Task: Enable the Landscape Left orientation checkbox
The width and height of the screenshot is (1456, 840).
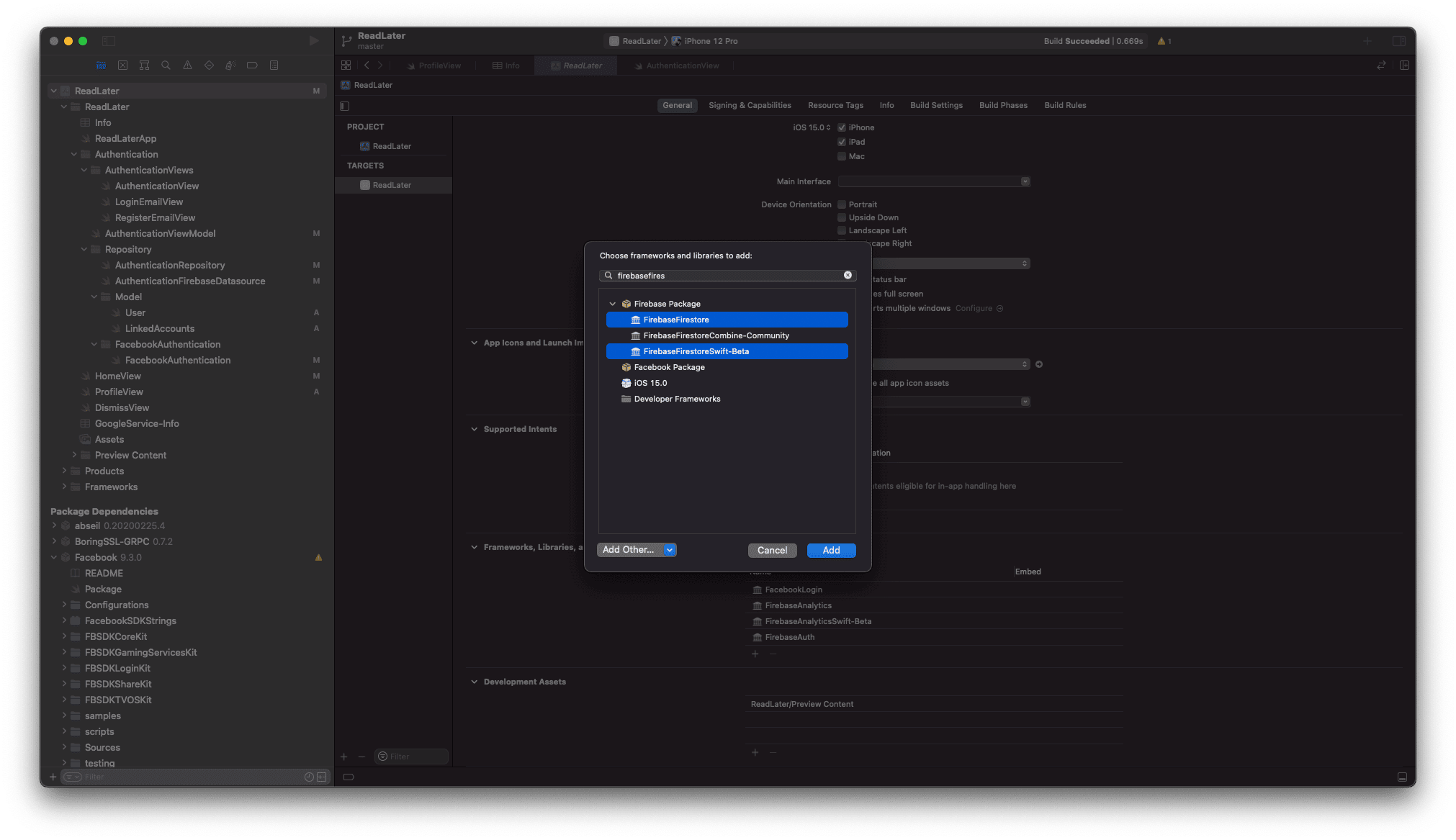Action: [842, 230]
